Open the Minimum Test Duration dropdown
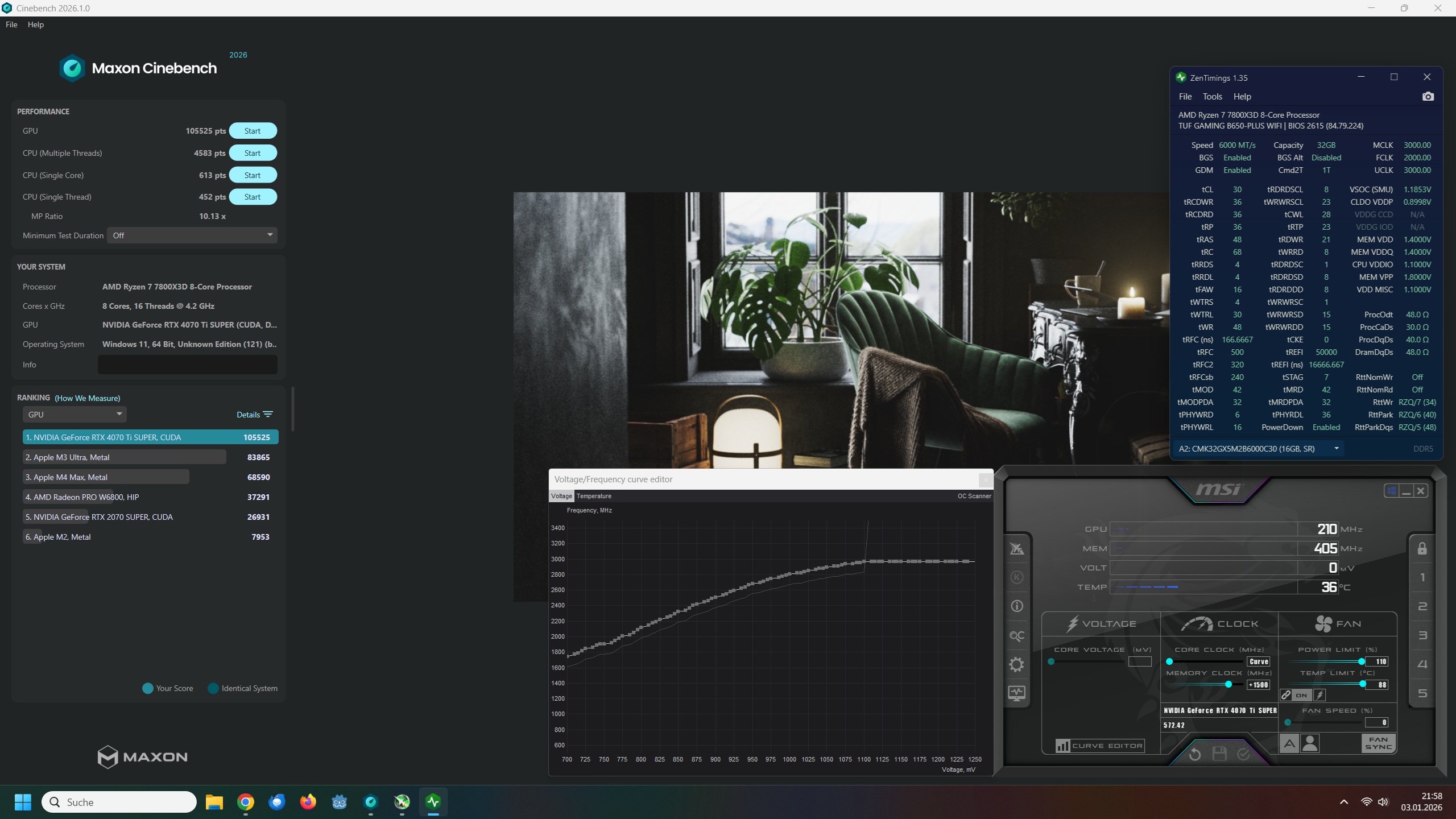This screenshot has width=1456, height=819. coord(192,235)
